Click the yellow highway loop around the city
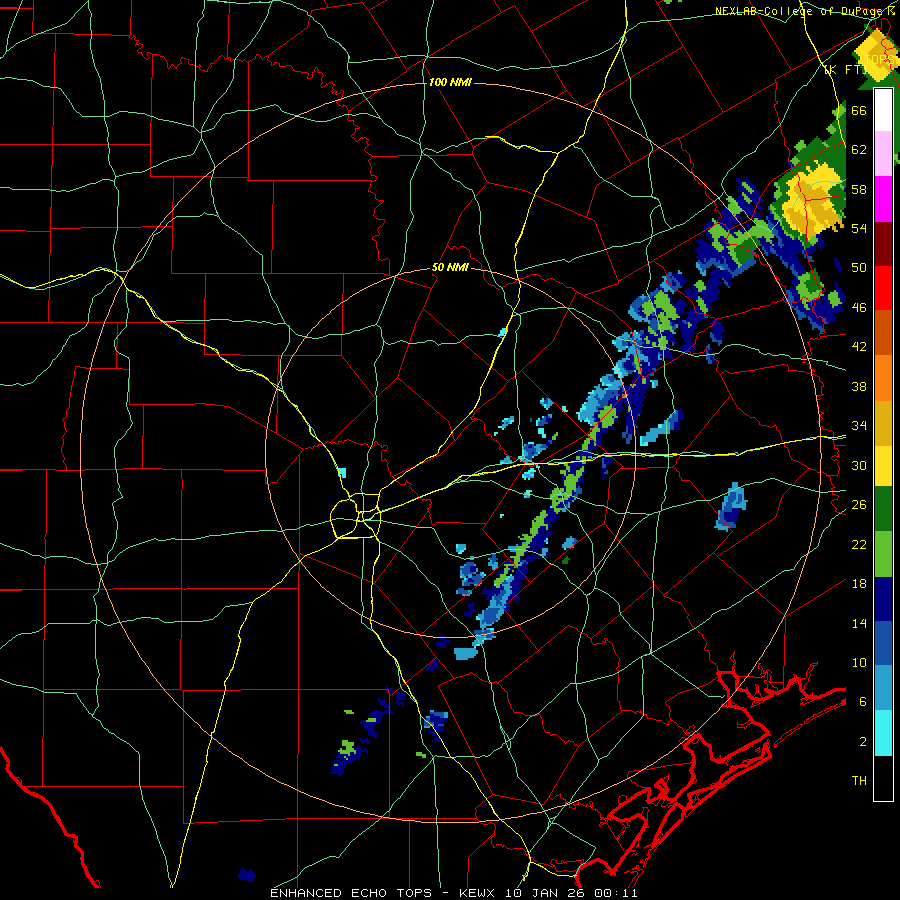The height and width of the screenshot is (900, 900). pyautogui.click(x=356, y=516)
